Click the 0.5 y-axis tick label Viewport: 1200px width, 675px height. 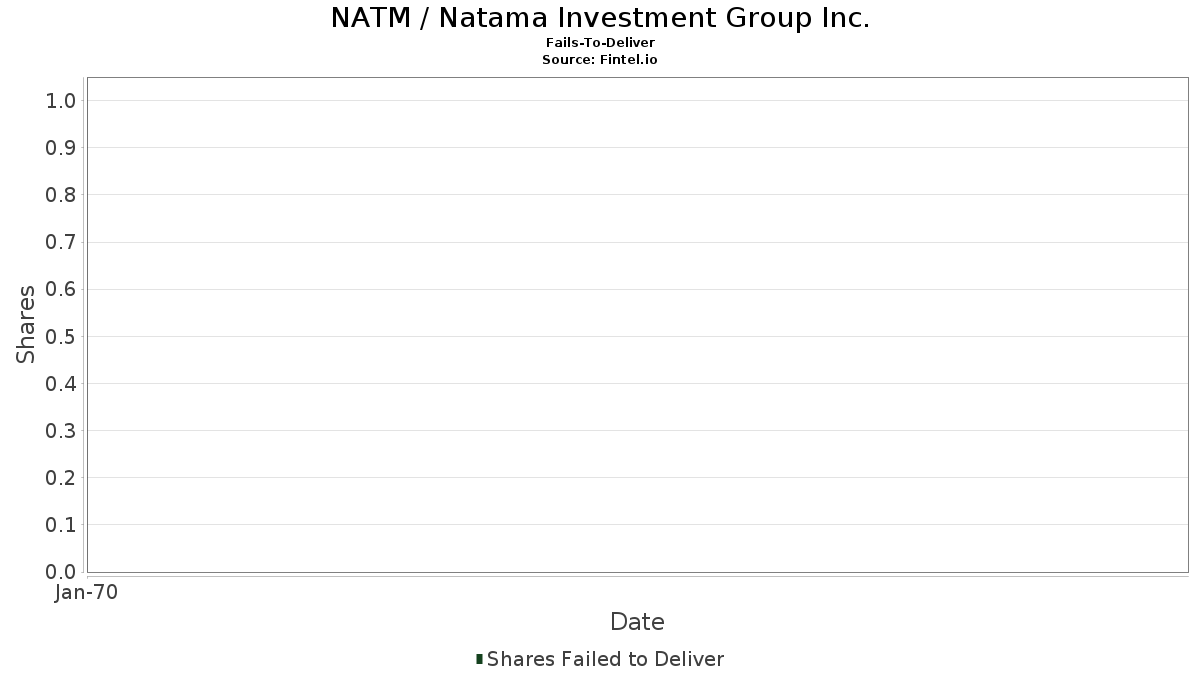coord(61,336)
